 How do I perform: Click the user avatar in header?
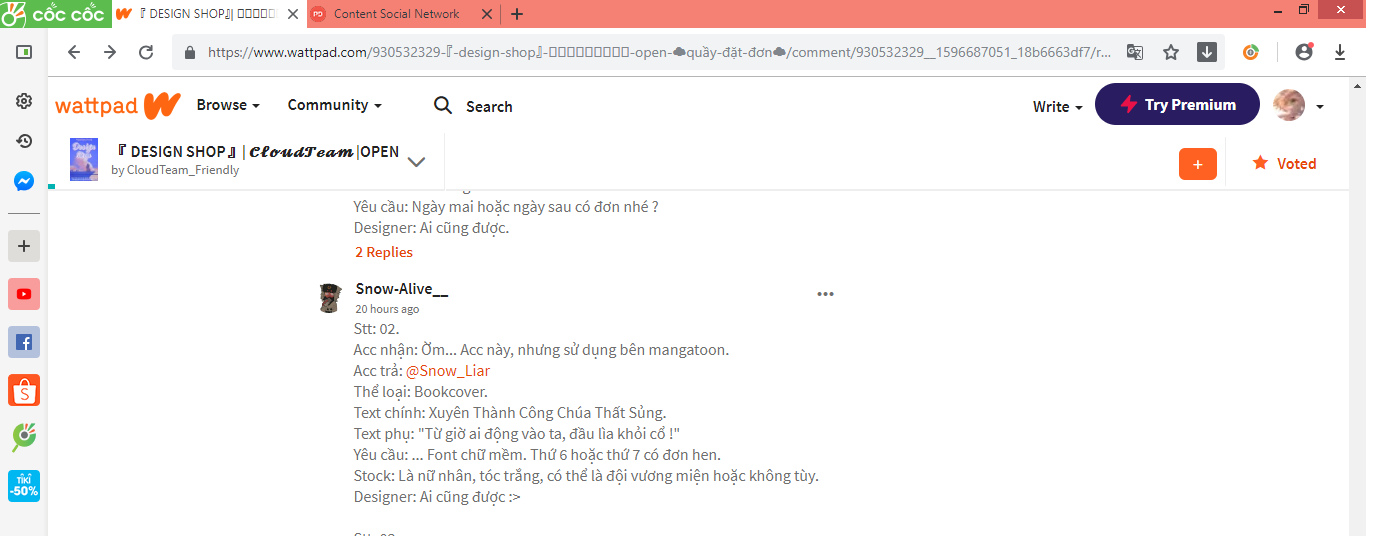(1289, 105)
